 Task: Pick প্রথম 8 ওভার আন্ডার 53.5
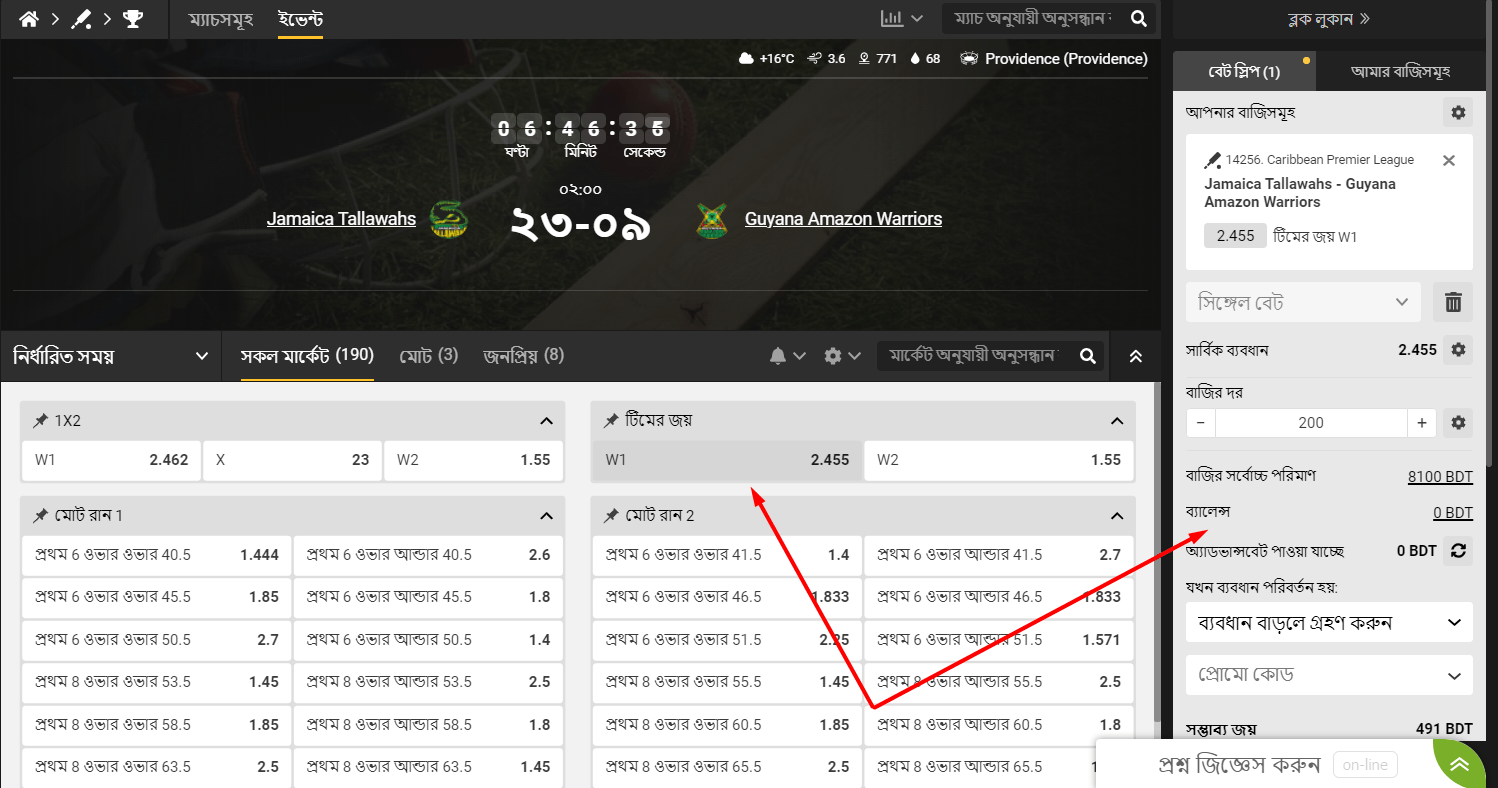tap(428, 682)
